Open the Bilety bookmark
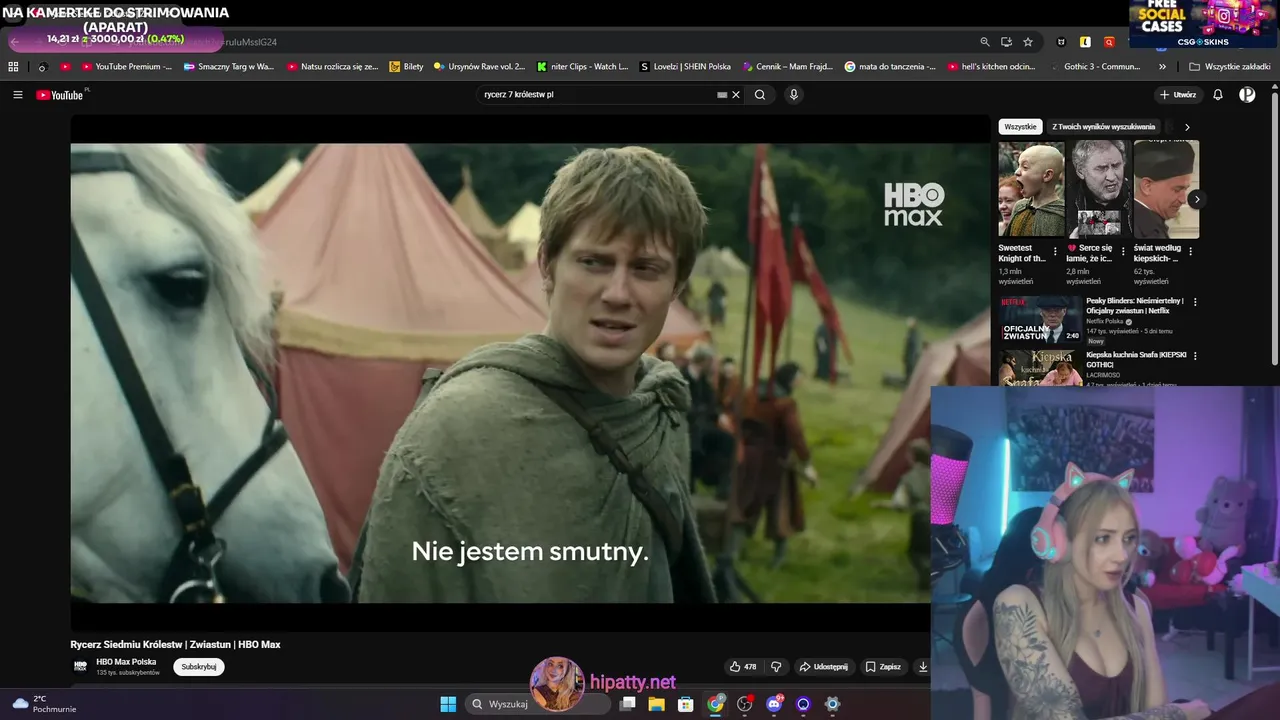This screenshot has width=1280, height=720. (x=407, y=67)
